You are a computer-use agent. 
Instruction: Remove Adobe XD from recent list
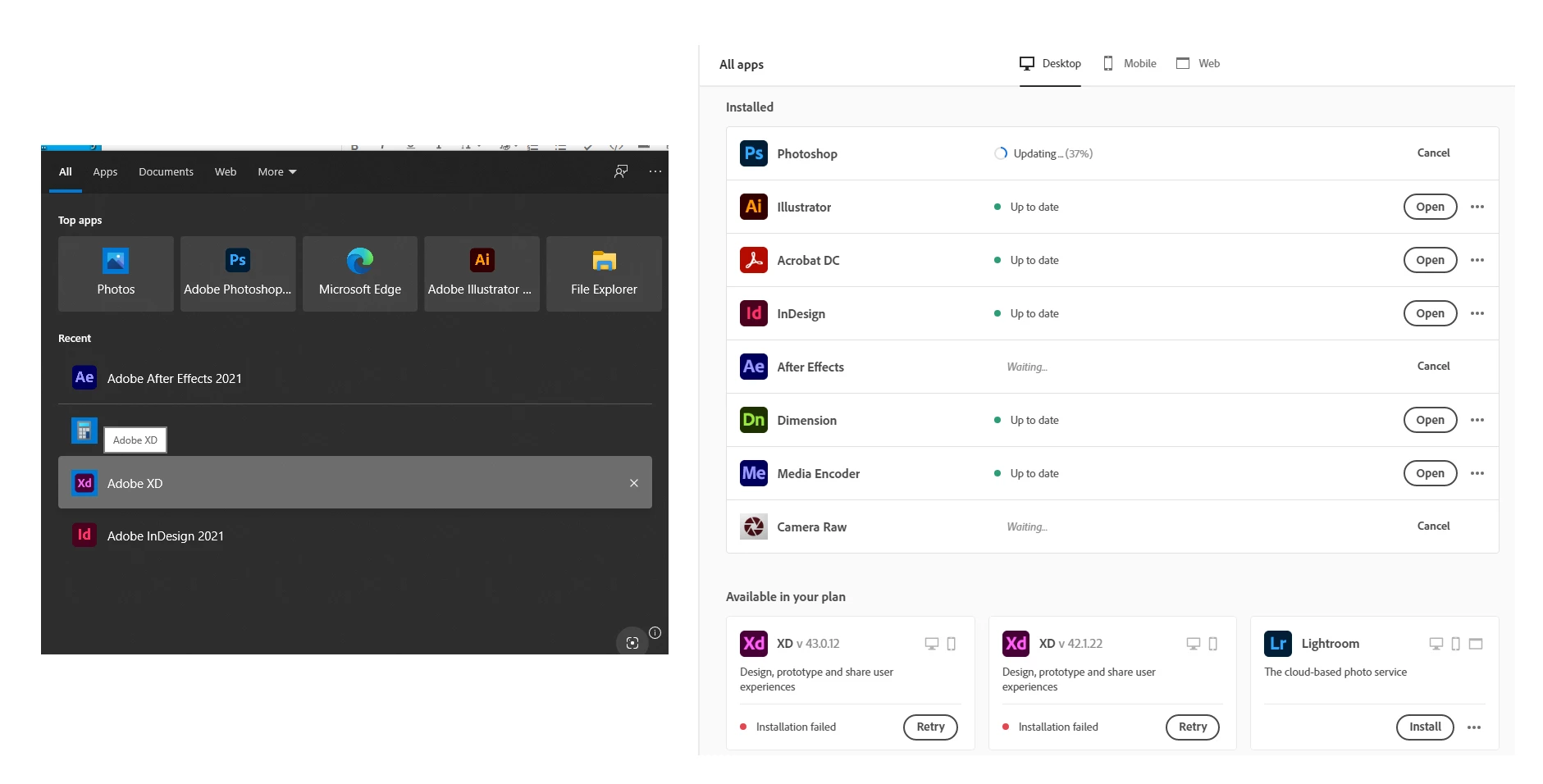(x=634, y=483)
